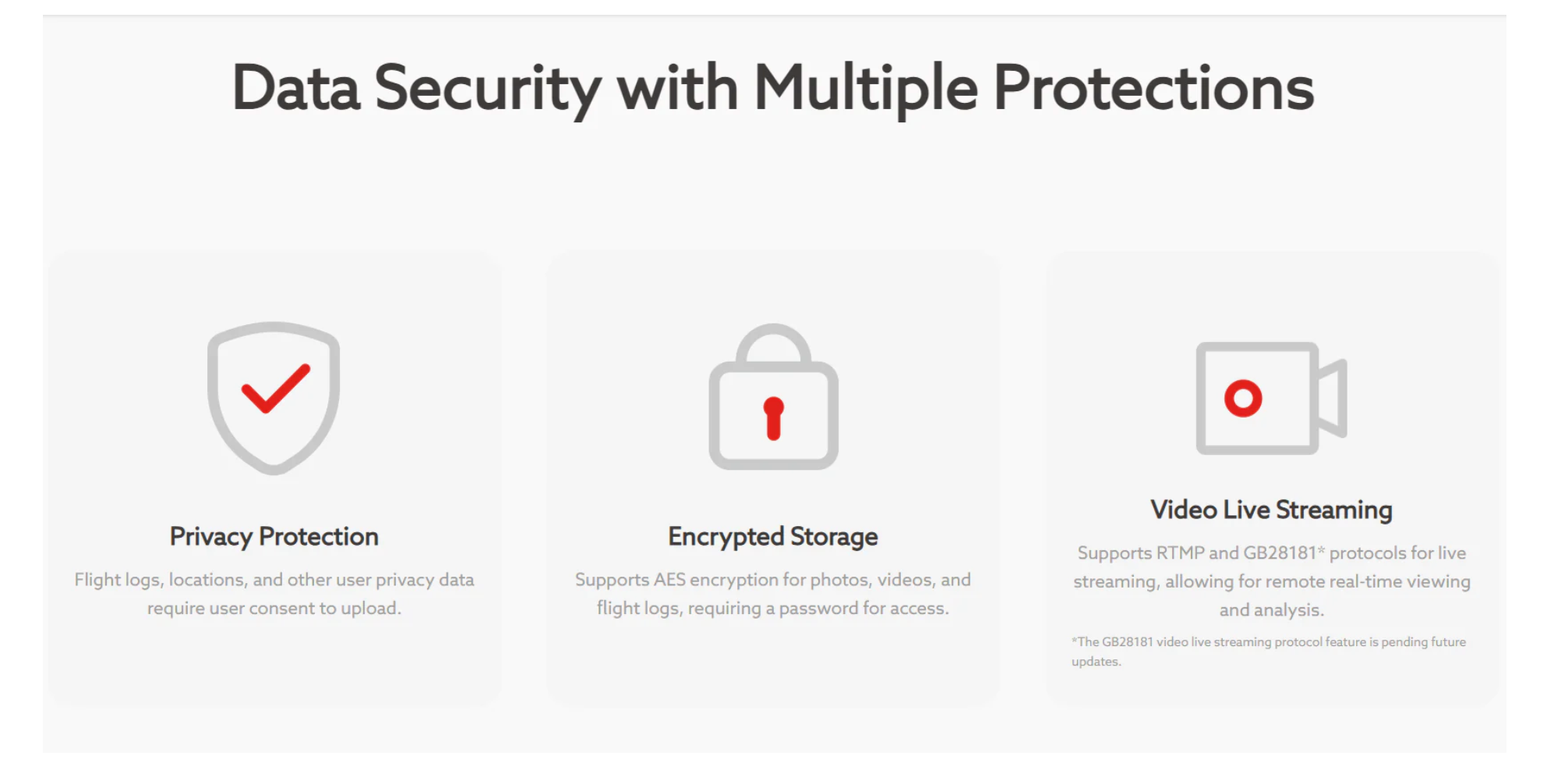Click the red keyhole on the padlock
Image resolution: width=1568 pixels, height=770 pixels.
(x=773, y=419)
